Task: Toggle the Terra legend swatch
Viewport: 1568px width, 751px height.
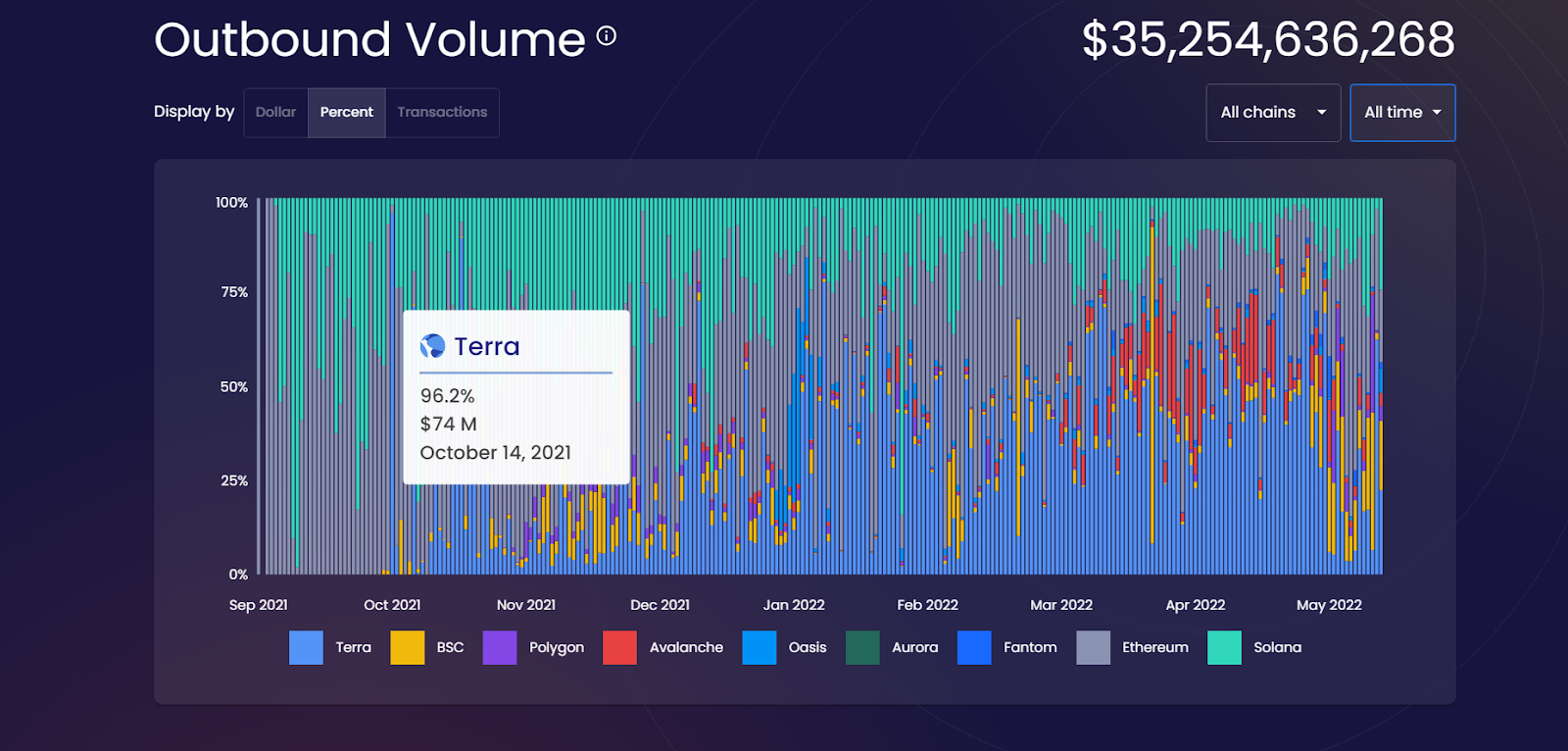Action: click(306, 648)
